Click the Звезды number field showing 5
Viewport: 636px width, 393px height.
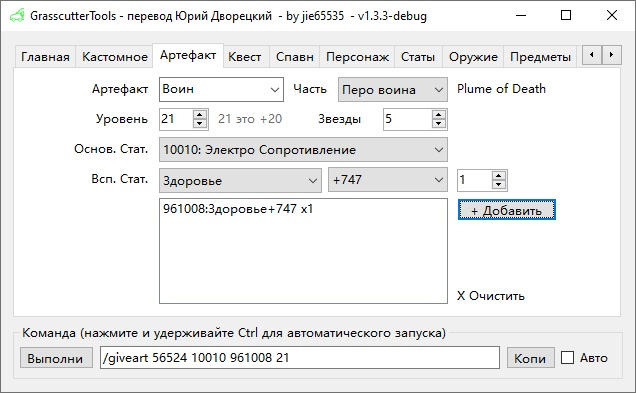[x=407, y=119]
